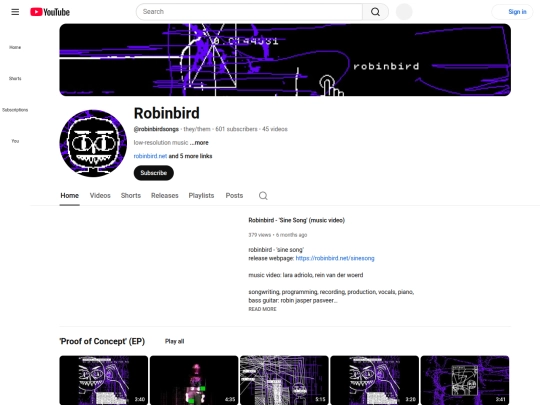Viewport: 540px width, 405px height.
Task: Sign in to YouTube
Action: pyautogui.click(x=512, y=12)
